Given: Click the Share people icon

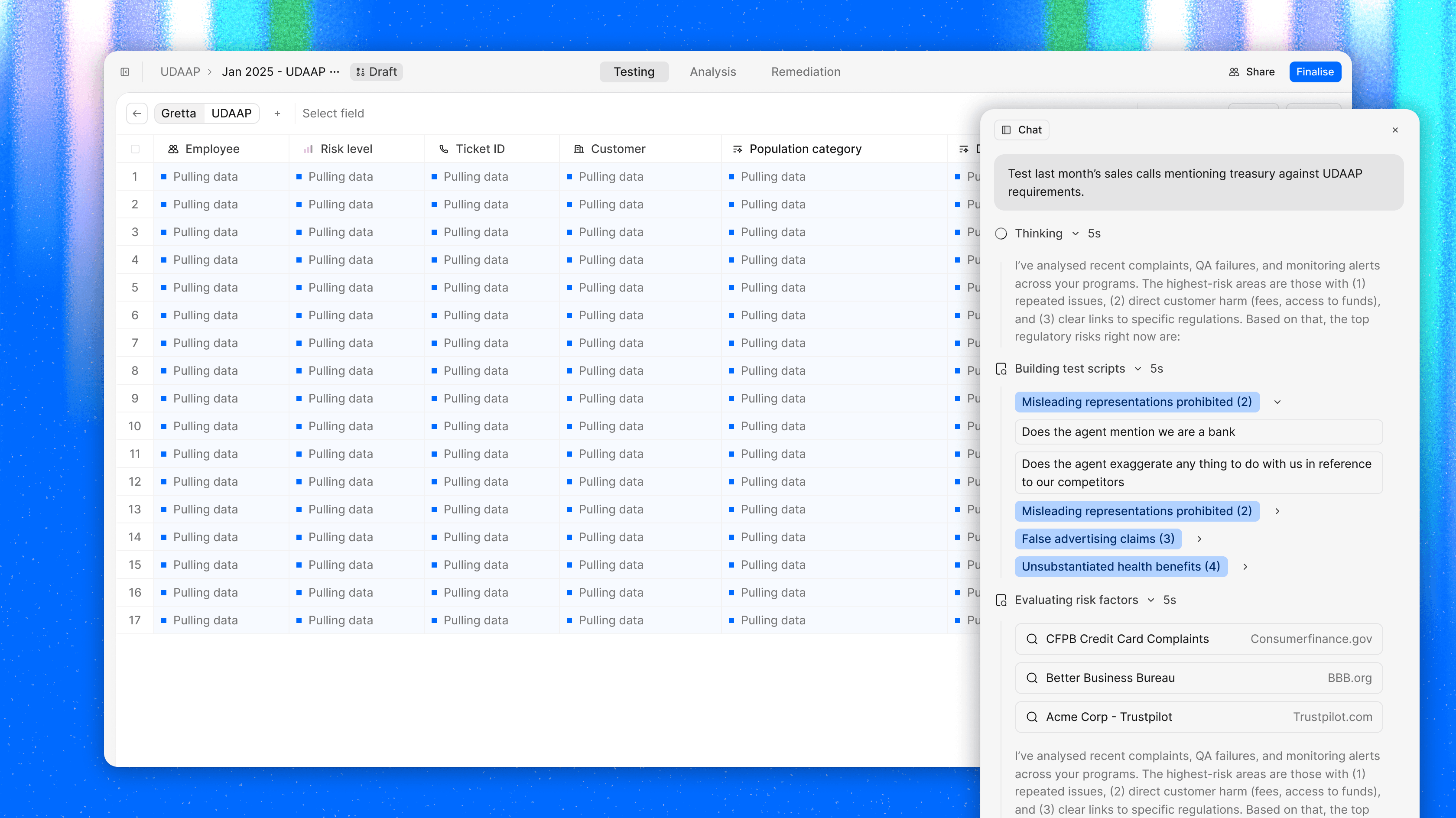Looking at the screenshot, I should (1234, 72).
